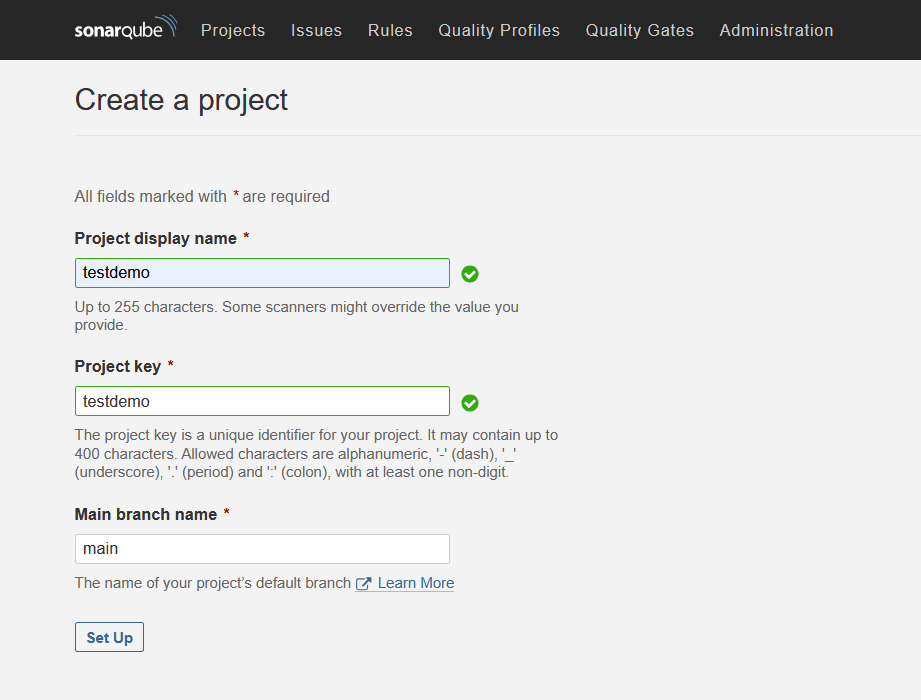Navigate to Quality Profiles
This screenshot has width=921, height=700.
(x=499, y=30)
